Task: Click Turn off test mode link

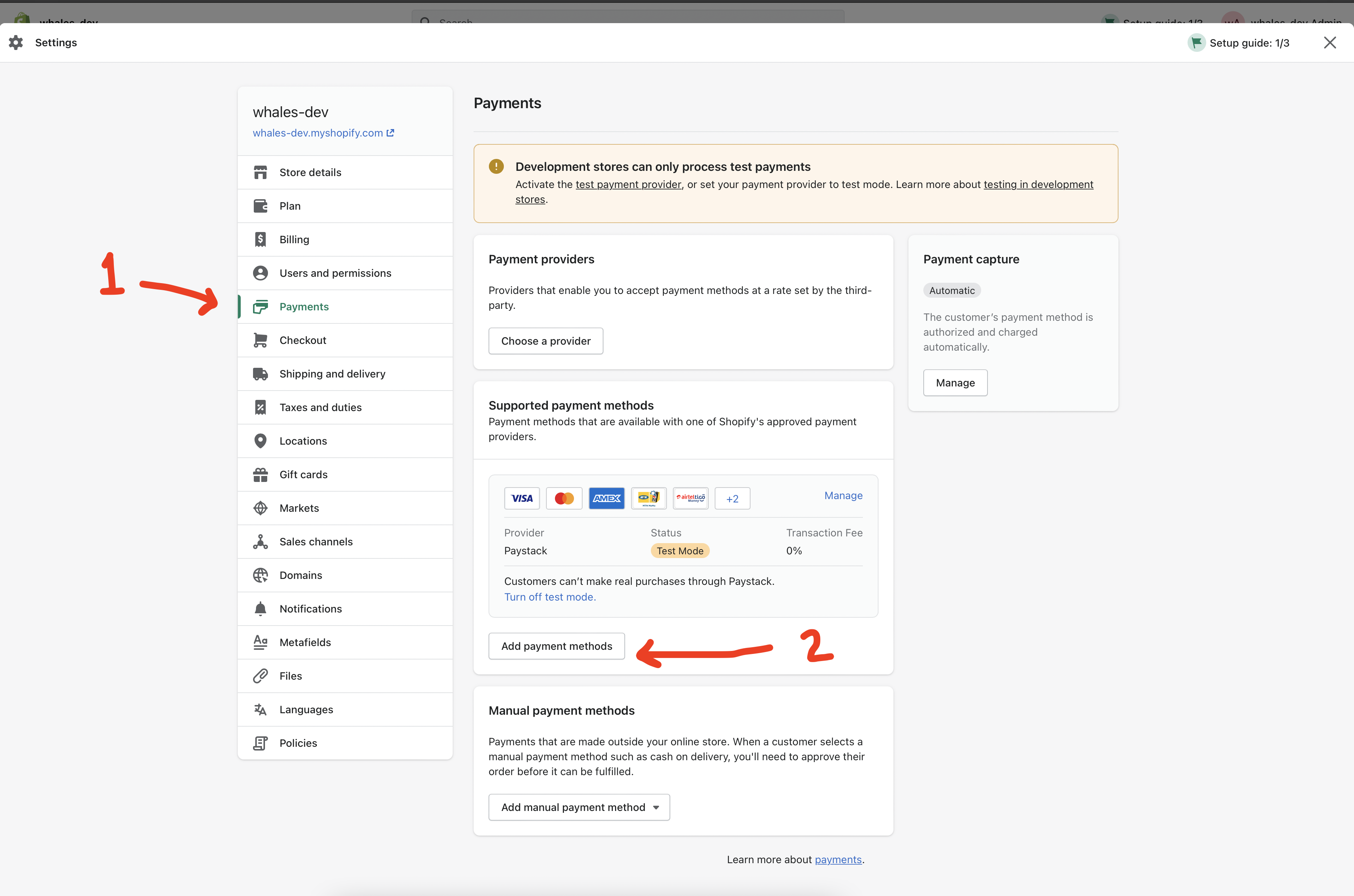Action: [550, 596]
